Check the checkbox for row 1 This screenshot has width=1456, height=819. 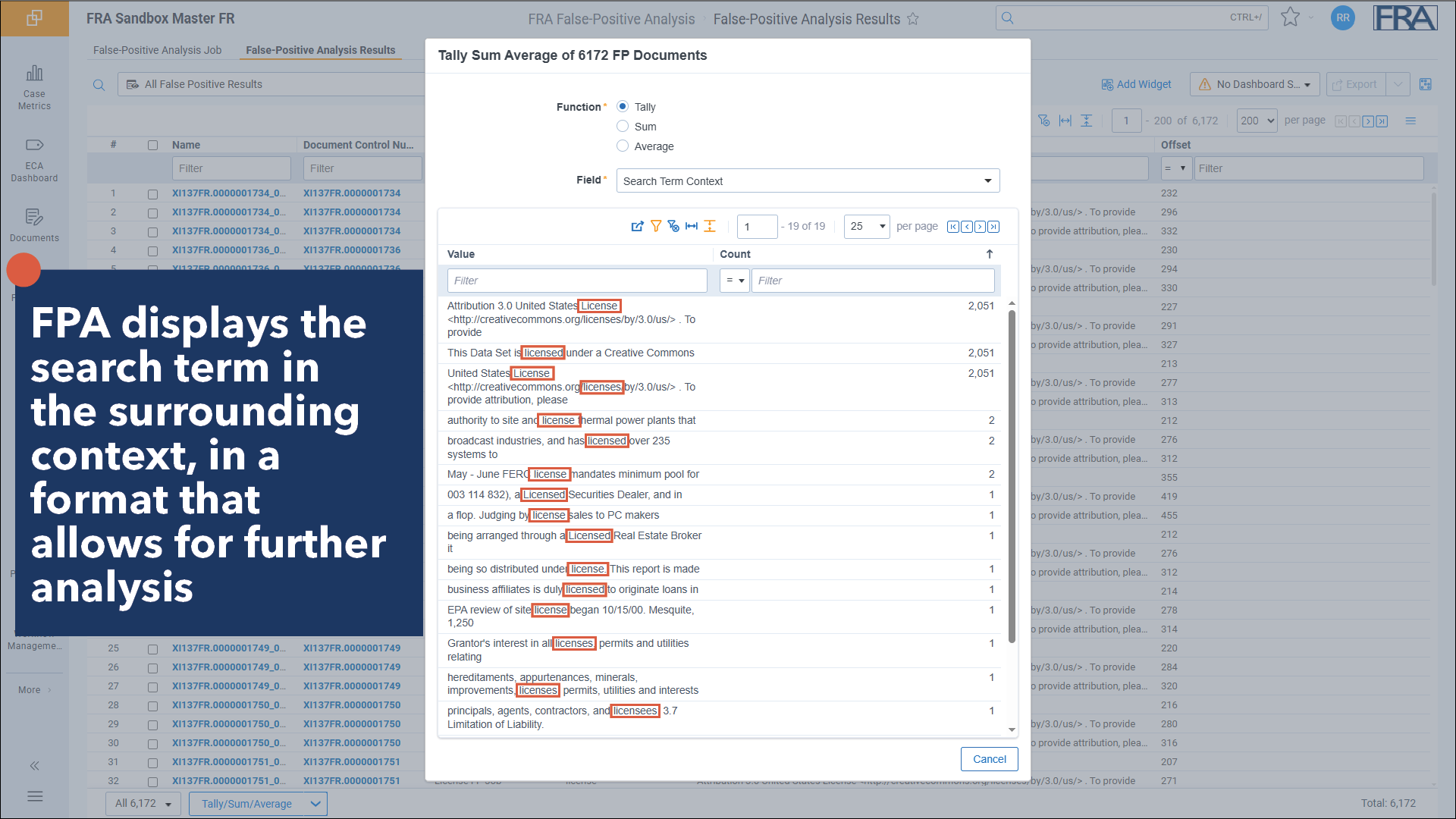pyautogui.click(x=152, y=194)
